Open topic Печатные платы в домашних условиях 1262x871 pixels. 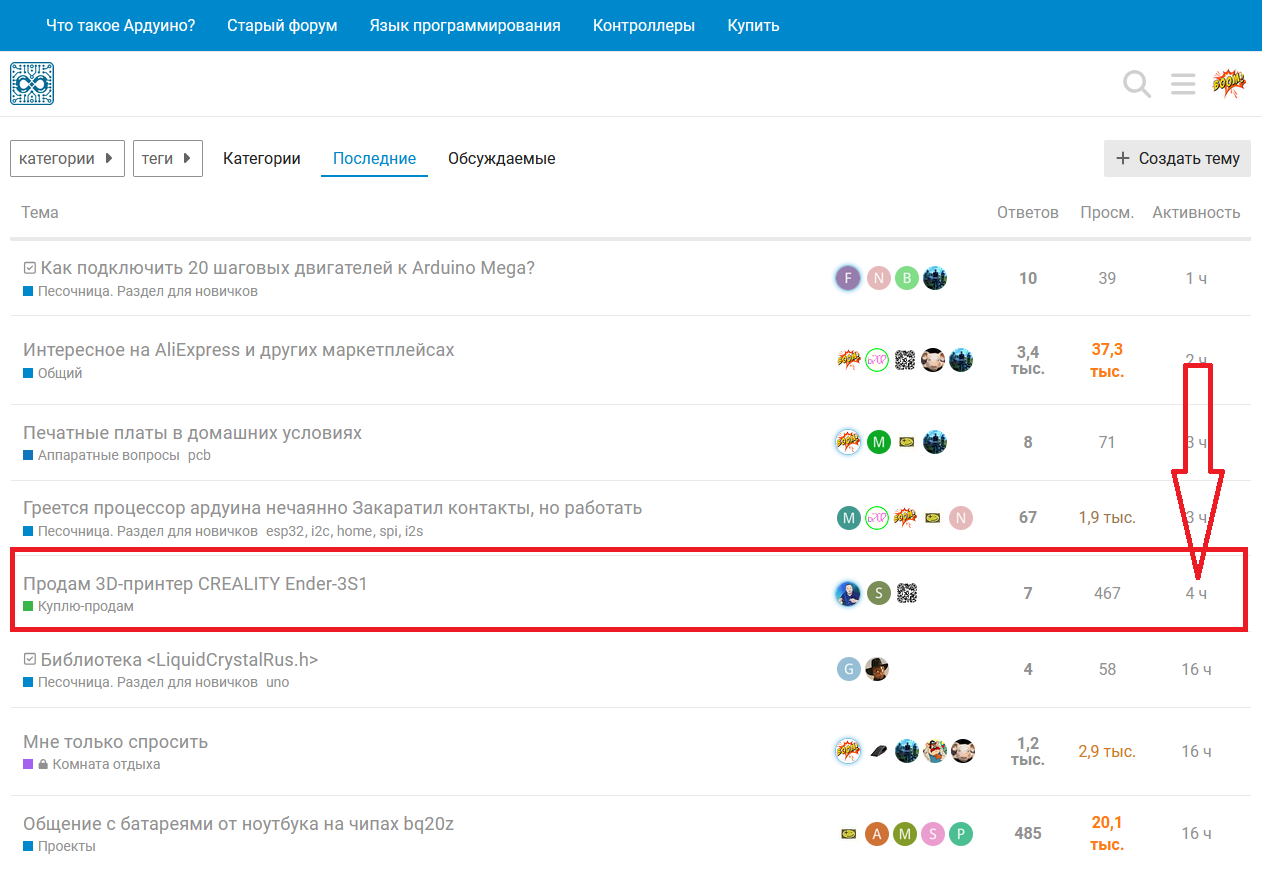click(192, 433)
